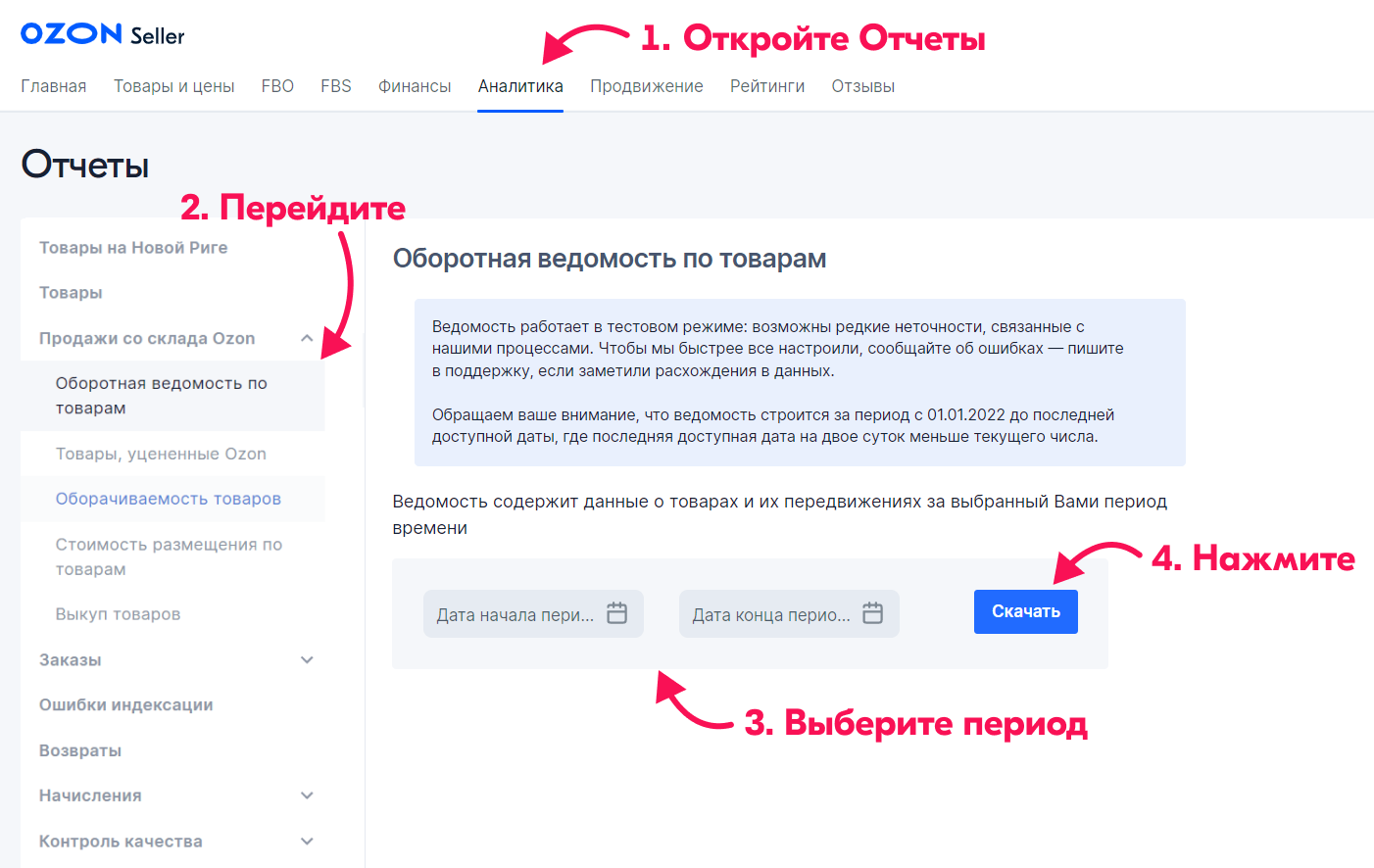Switch to the Аналитика tab
This screenshot has width=1374, height=868.
pyautogui.click(x=520, y=86)
